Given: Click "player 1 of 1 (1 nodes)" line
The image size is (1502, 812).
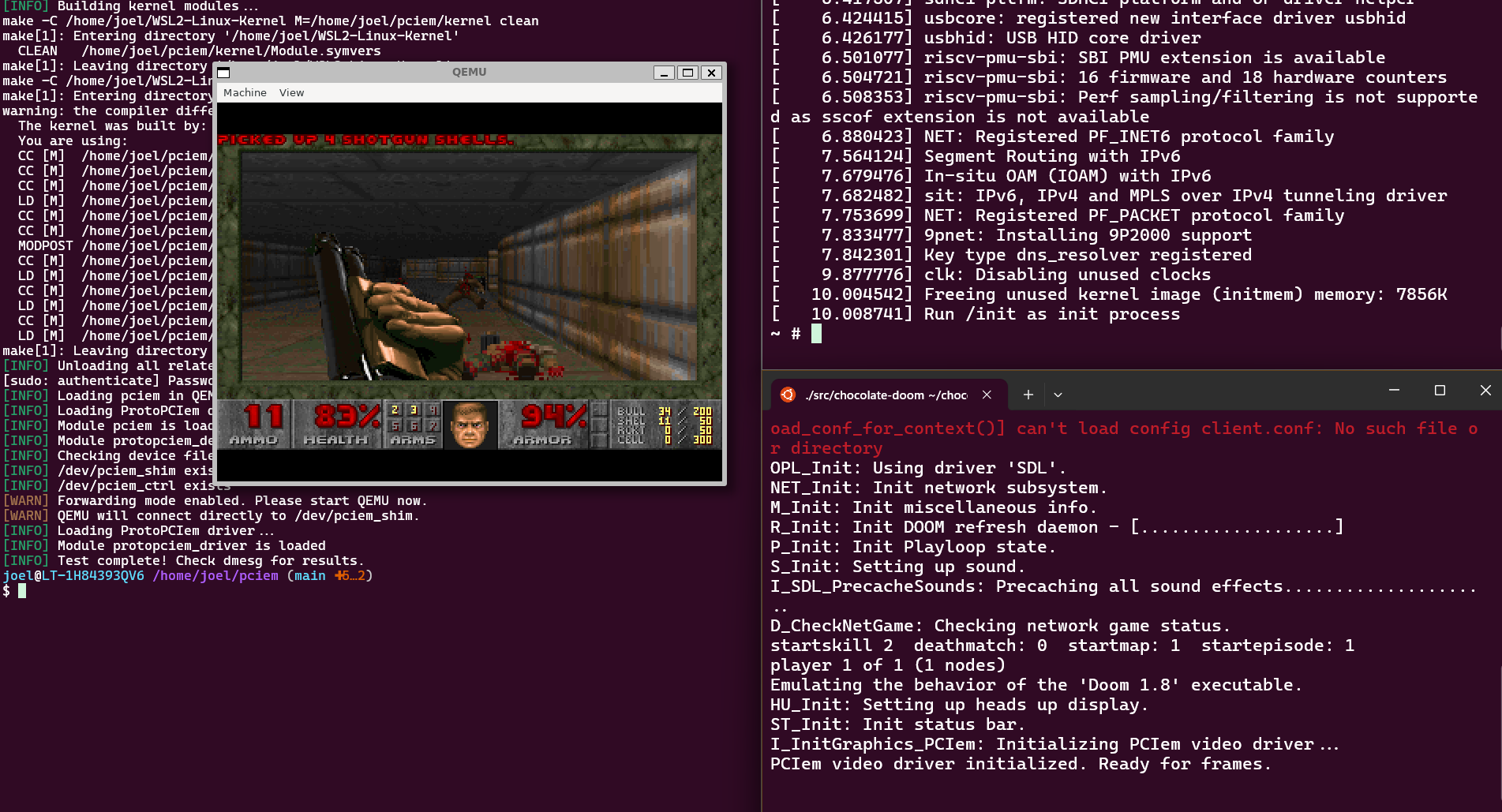Looking at the screenshot, I should [888, 665].
